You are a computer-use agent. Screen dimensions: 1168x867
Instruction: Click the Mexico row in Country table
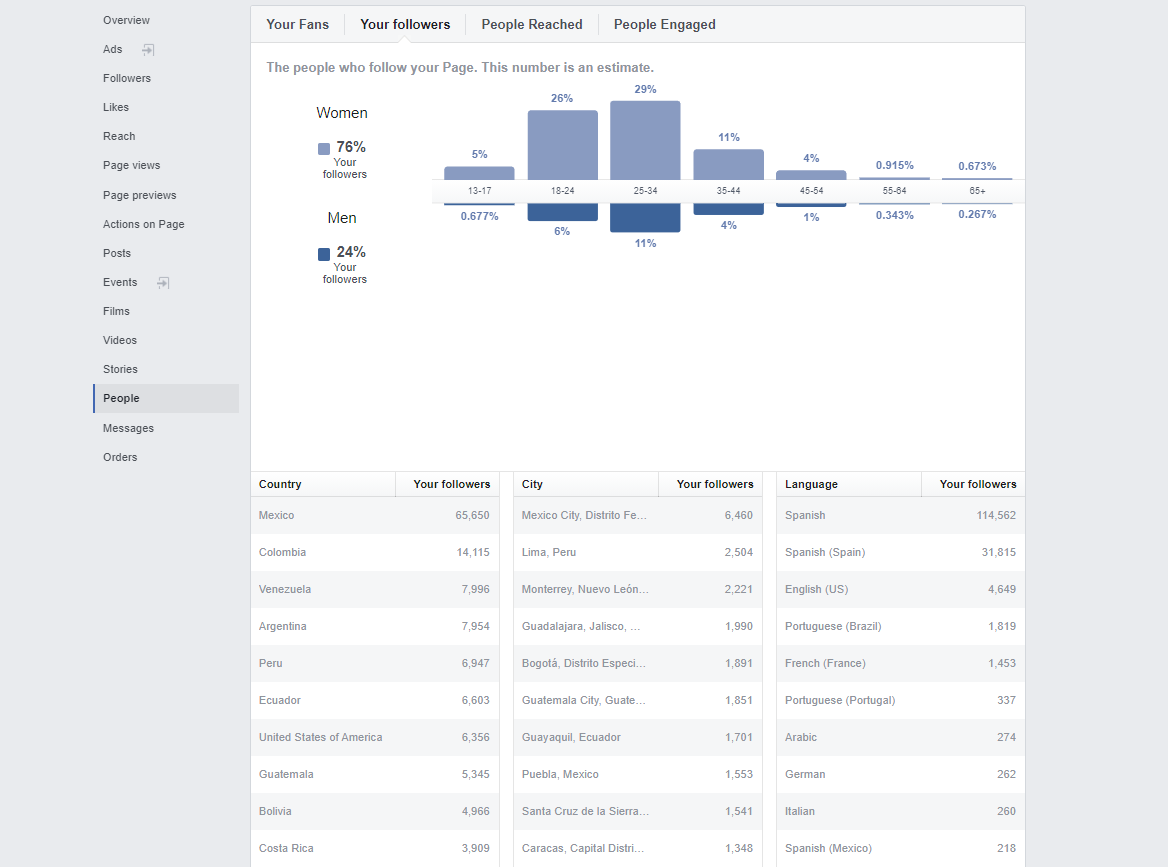(375, 515)
